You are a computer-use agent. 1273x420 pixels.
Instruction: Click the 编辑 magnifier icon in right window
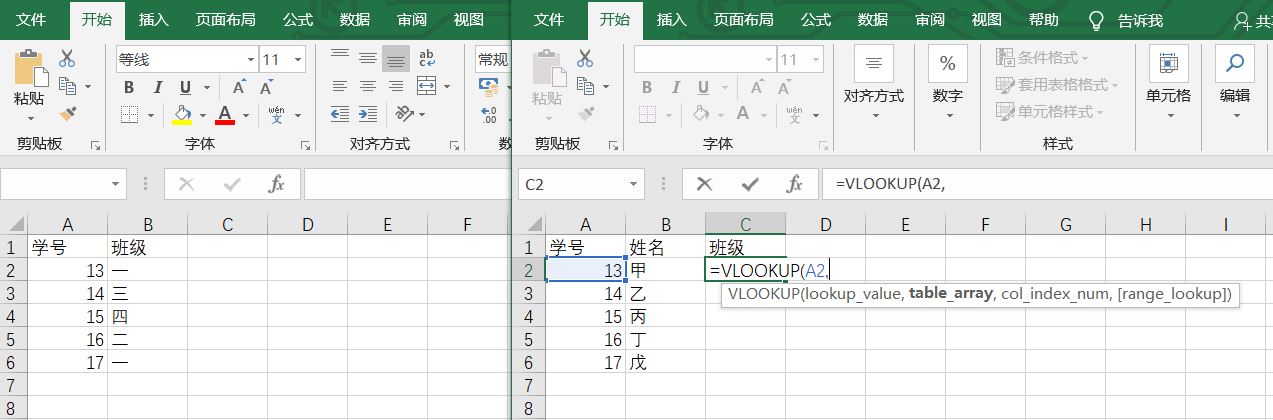point(1235,64)
